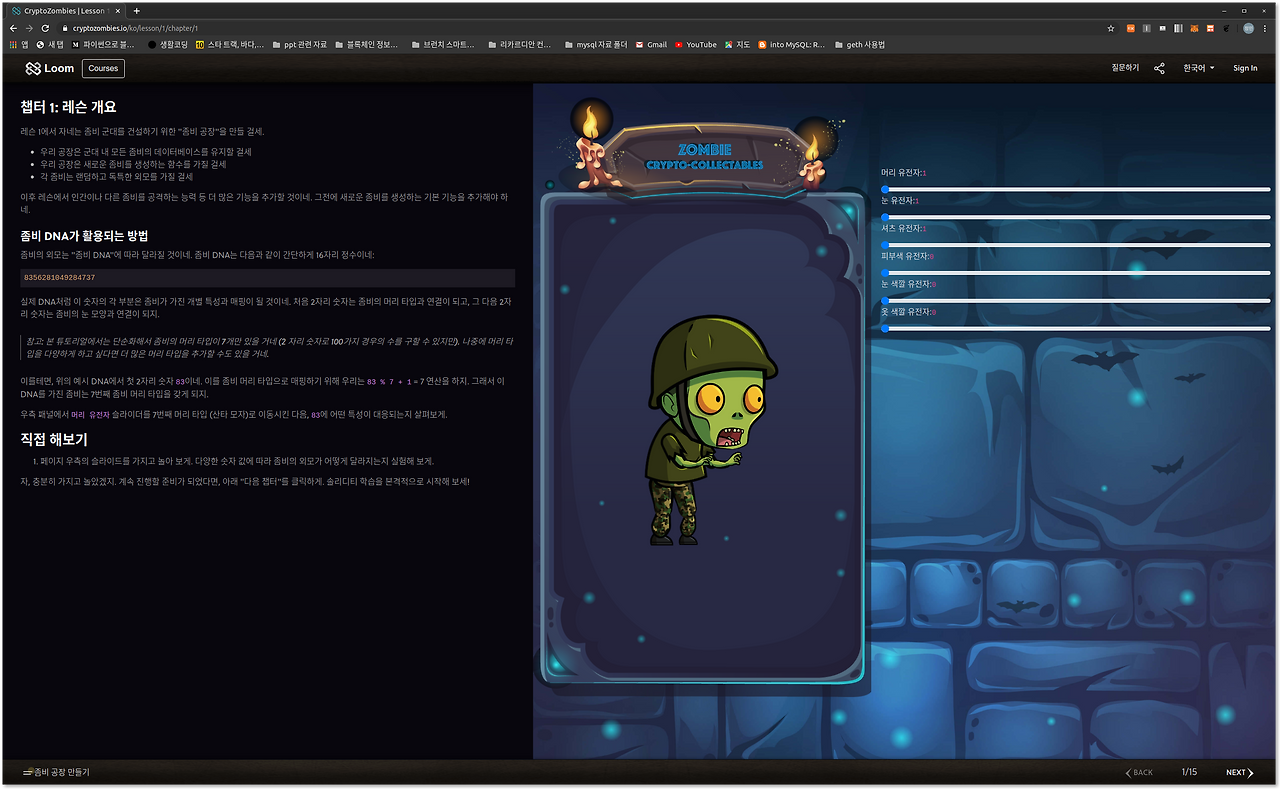1280x789 pixels.
Task: Open the MetaMask fox extension
Action: tap(1193, 28)
